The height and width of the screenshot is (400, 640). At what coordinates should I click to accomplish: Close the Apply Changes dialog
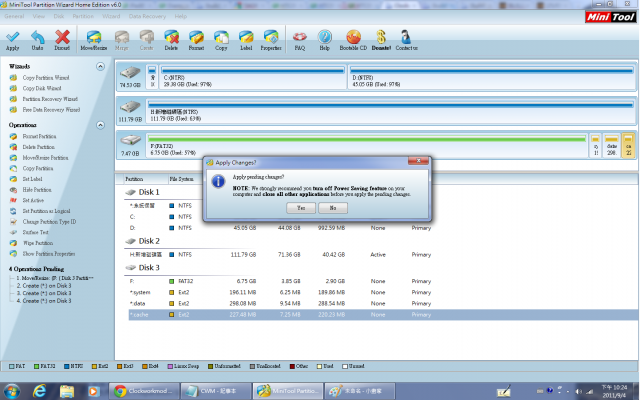(x=418, y=161)
